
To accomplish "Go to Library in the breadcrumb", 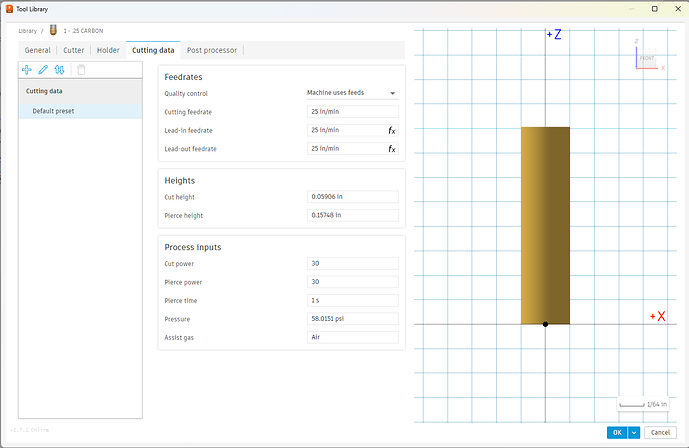I will pyautogui.click(x=27, y=31).
